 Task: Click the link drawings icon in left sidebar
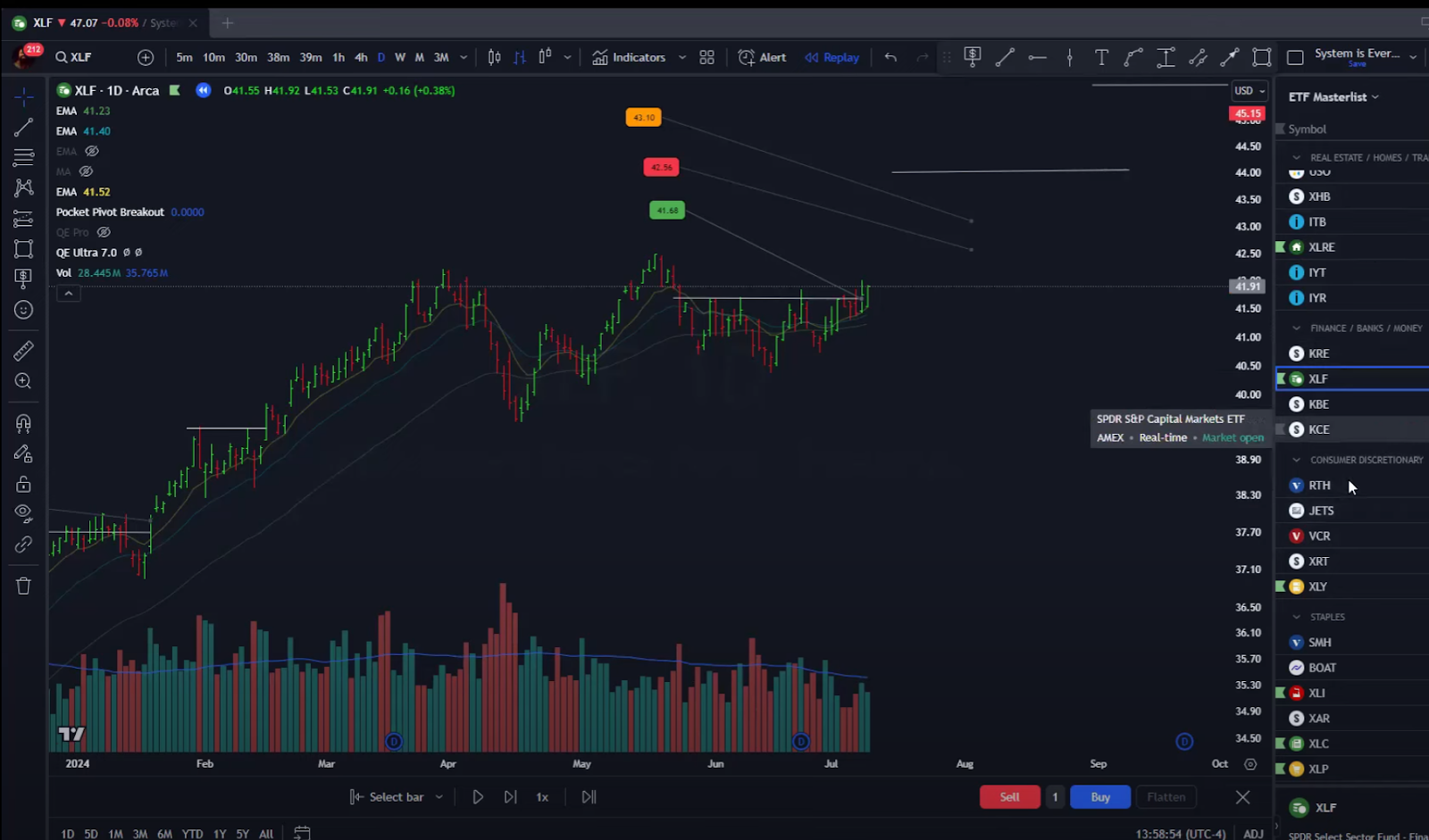23,545
